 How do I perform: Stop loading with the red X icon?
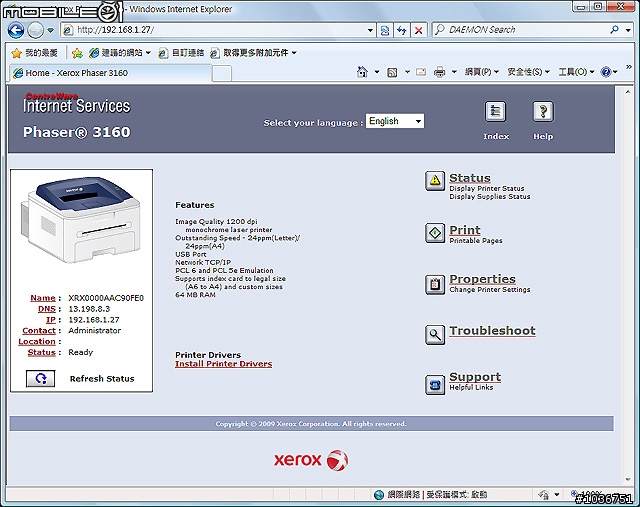419,30
